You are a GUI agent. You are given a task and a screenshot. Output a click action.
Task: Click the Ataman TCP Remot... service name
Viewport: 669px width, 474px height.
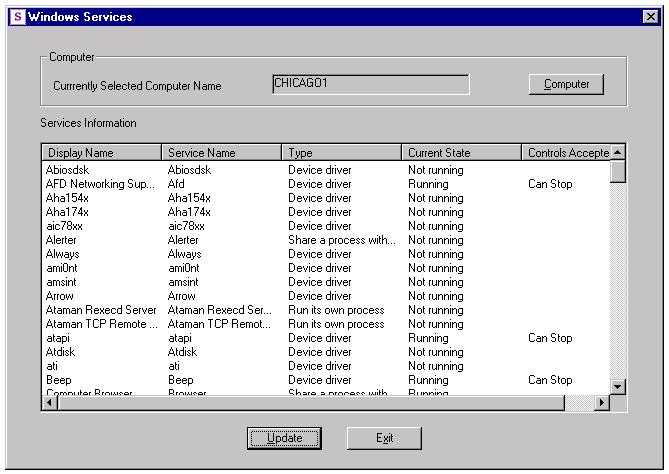pos(219,324)
